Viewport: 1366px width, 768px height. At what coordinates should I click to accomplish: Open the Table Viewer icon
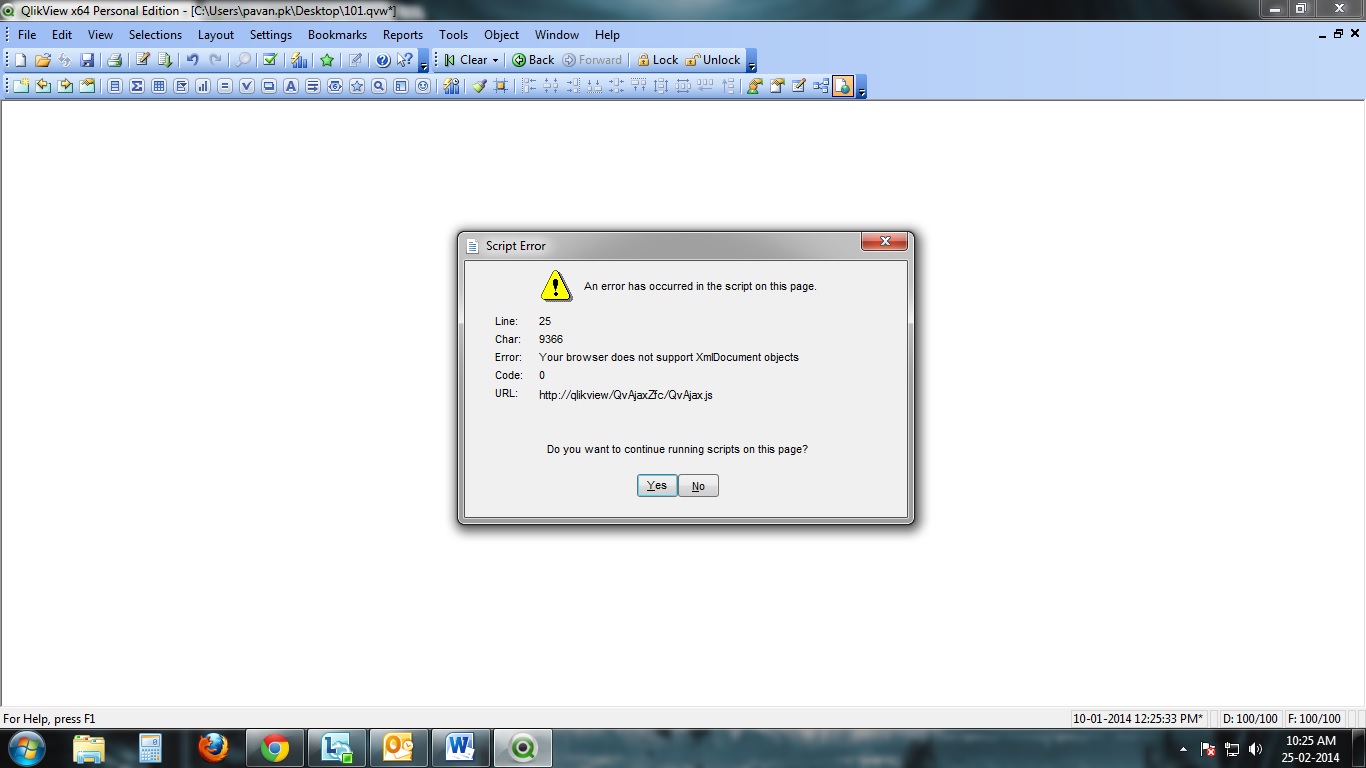click(x=821, y=86)
